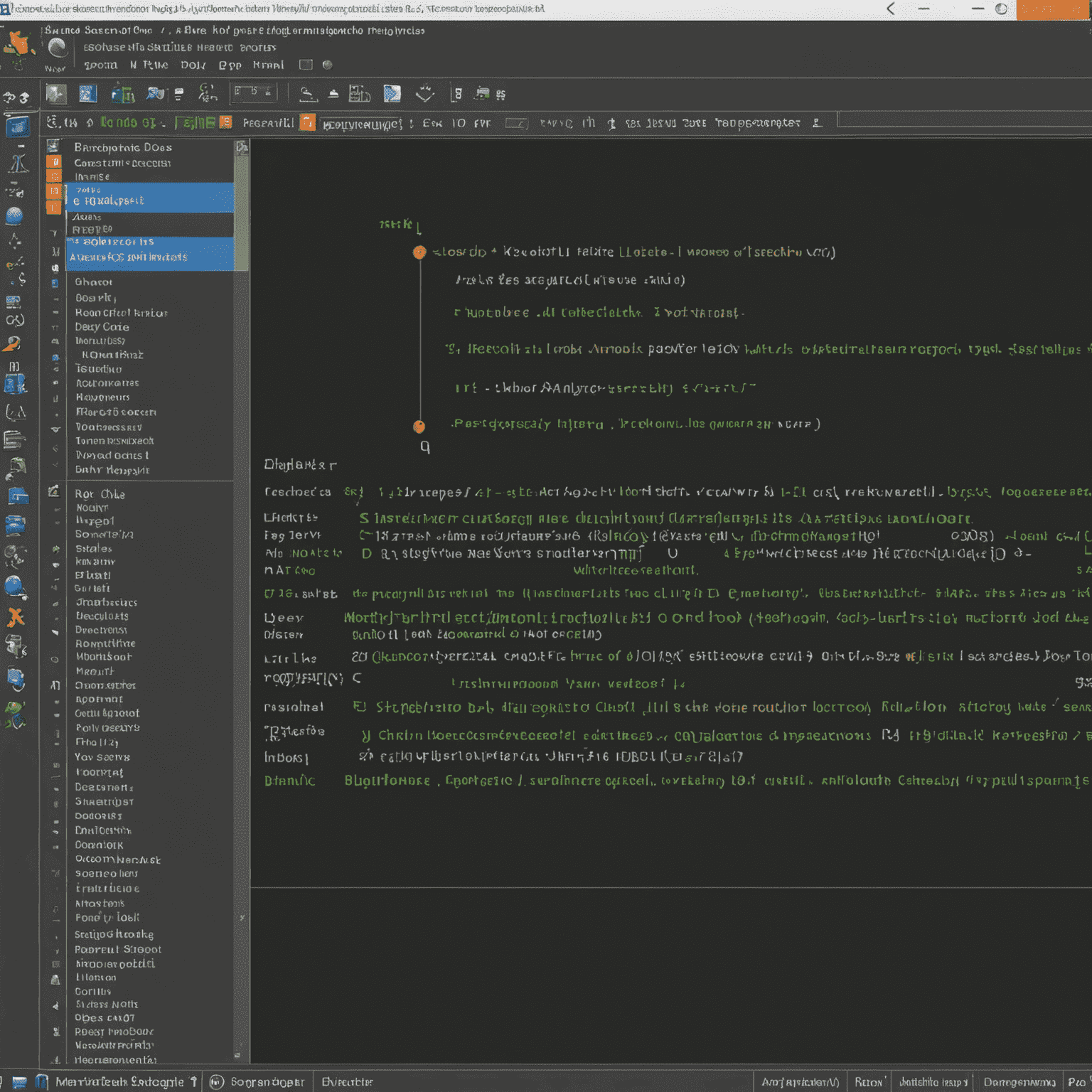Click the eject triangle toolbar icon
This screenshot has width=1092, height=1092.
point(333,94)
